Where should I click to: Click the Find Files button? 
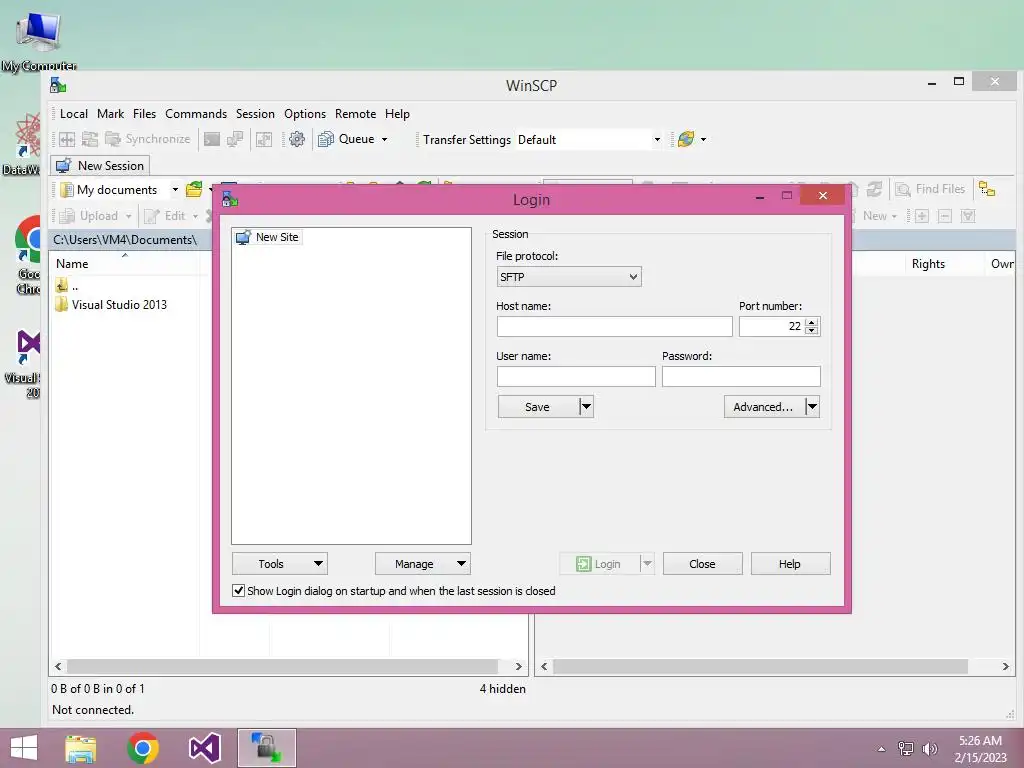[931, 189]
